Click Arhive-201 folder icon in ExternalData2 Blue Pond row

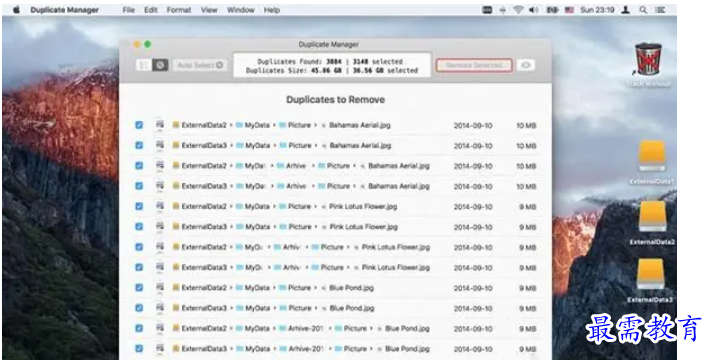pos(283,328)
